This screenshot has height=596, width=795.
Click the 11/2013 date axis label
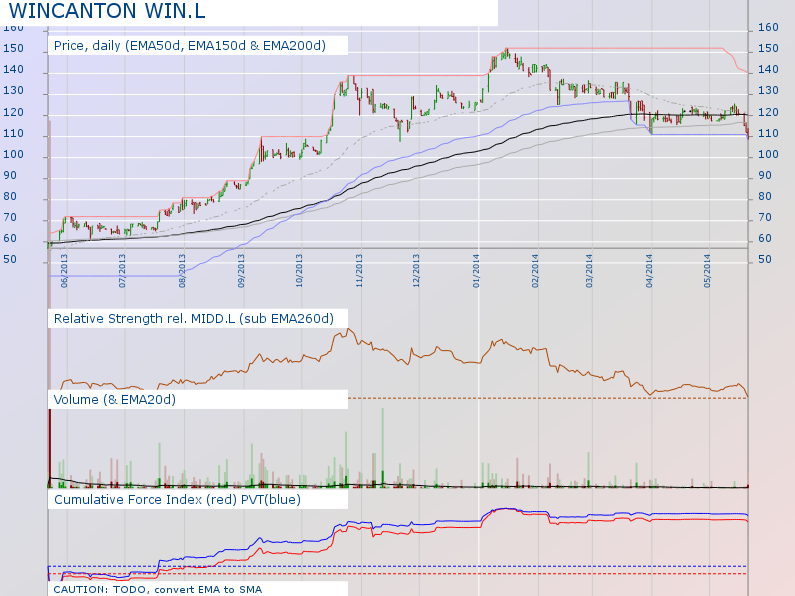click(359, 271)
